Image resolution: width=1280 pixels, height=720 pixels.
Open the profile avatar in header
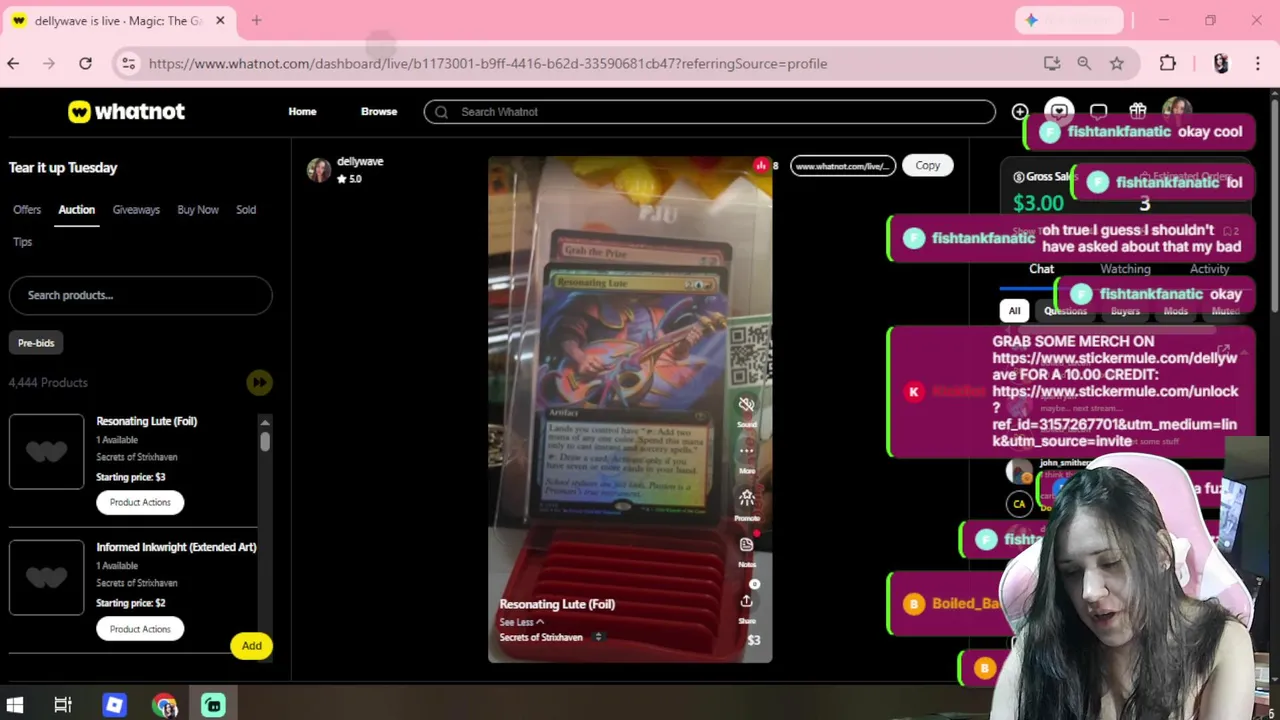[1176, 111]
